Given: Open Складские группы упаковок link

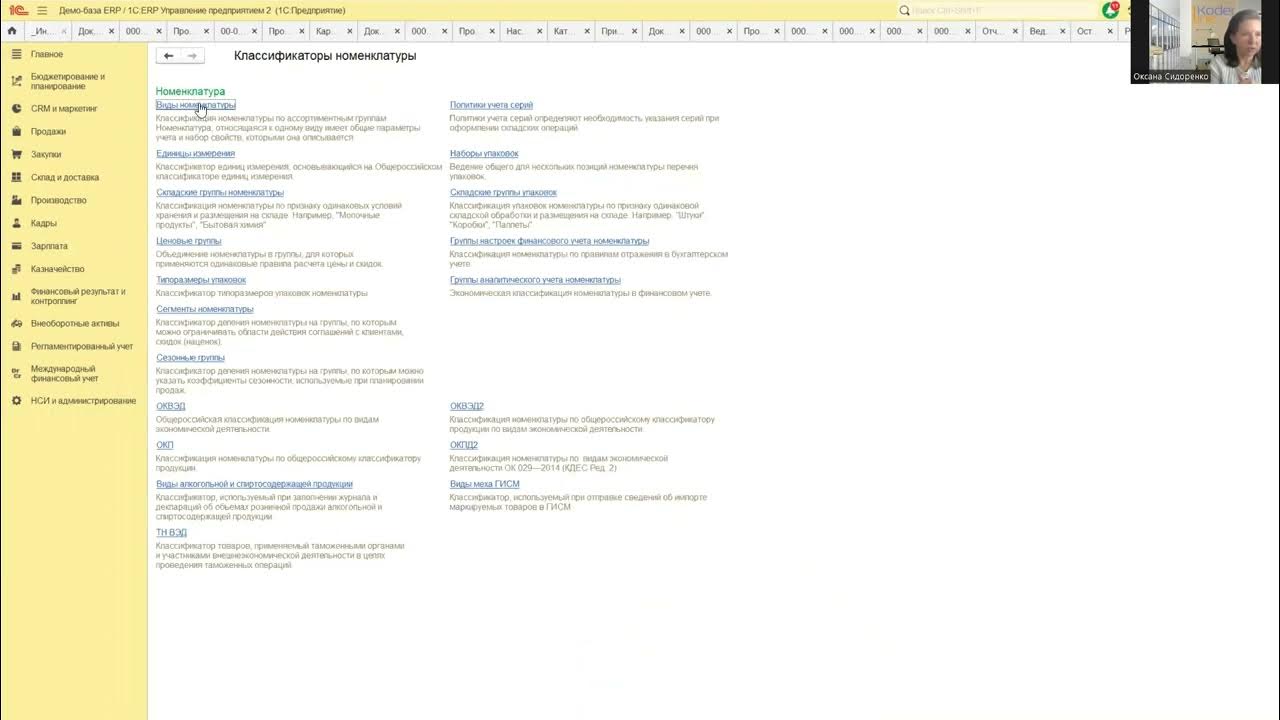Looking at the screenshot, I should (503, 192).
